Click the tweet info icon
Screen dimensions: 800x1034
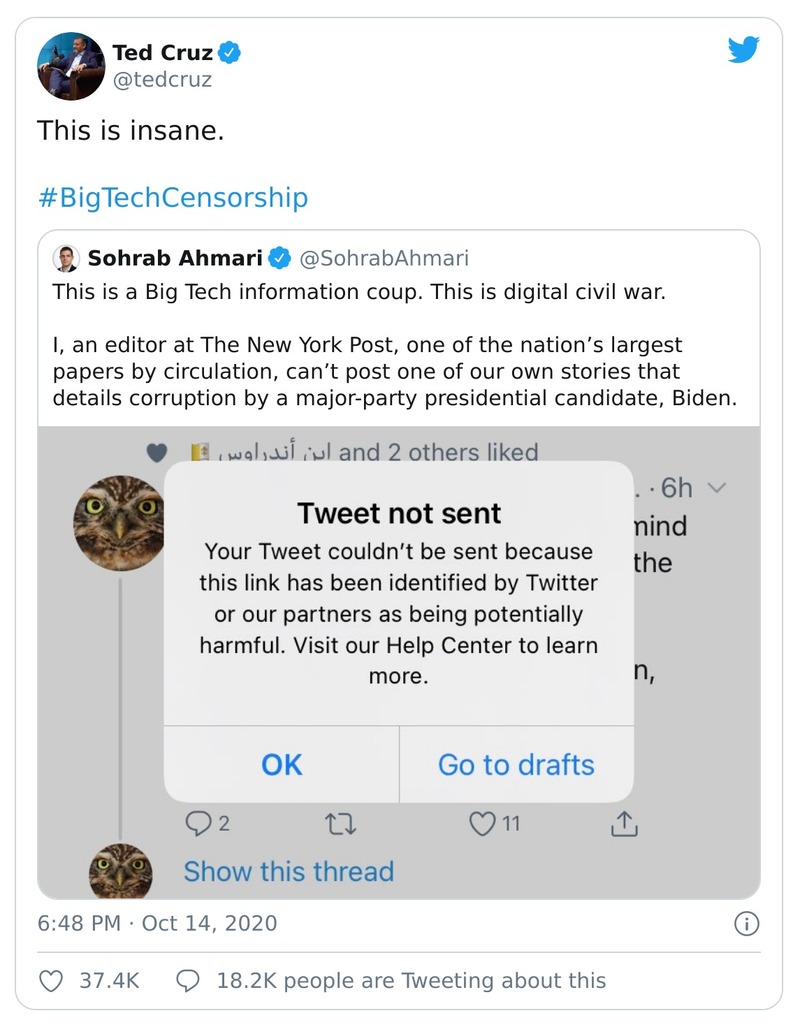tap(746, 923)
